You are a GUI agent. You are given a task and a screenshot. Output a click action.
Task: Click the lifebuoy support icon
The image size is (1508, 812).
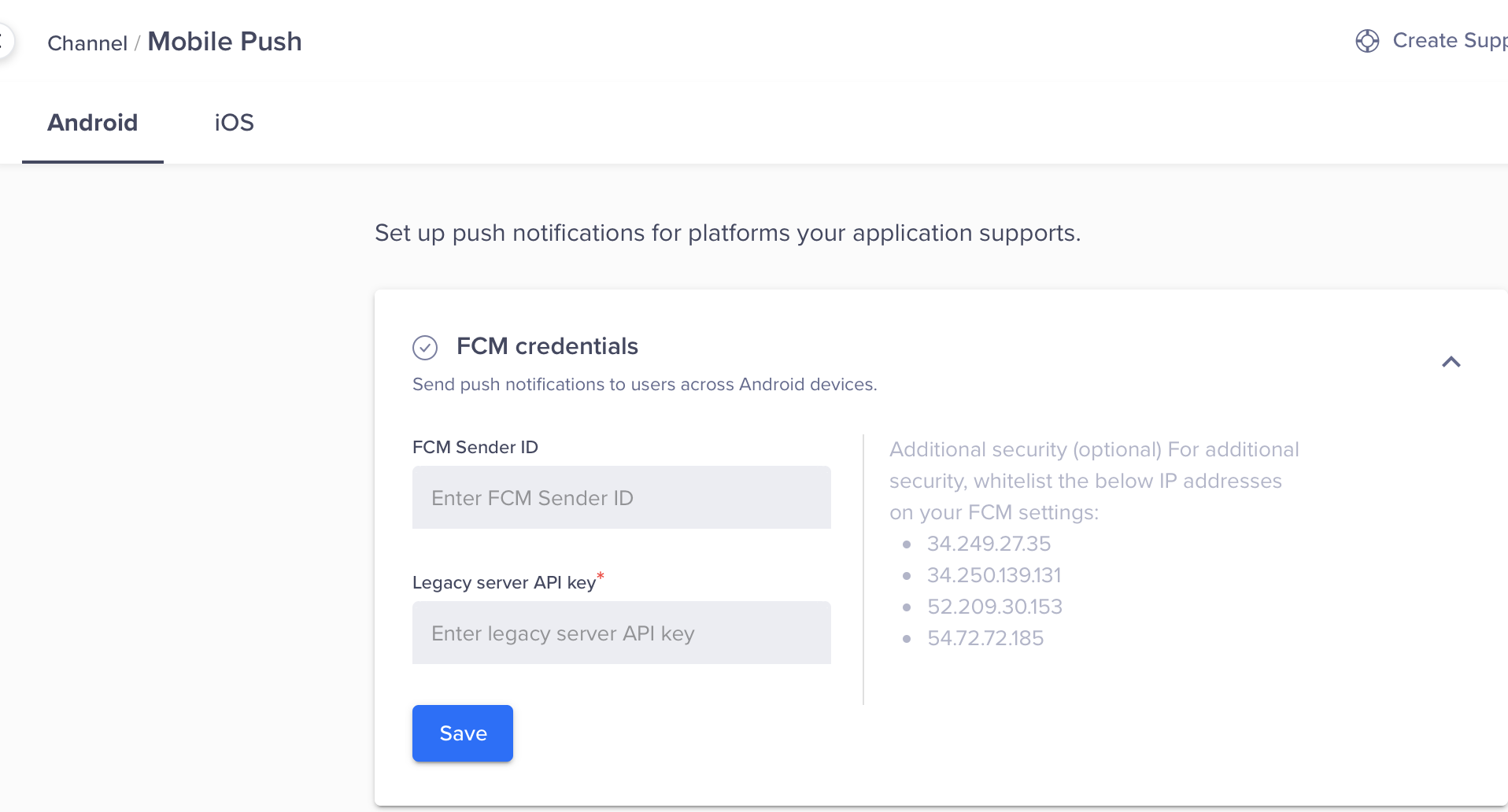tap(1367, 41)
